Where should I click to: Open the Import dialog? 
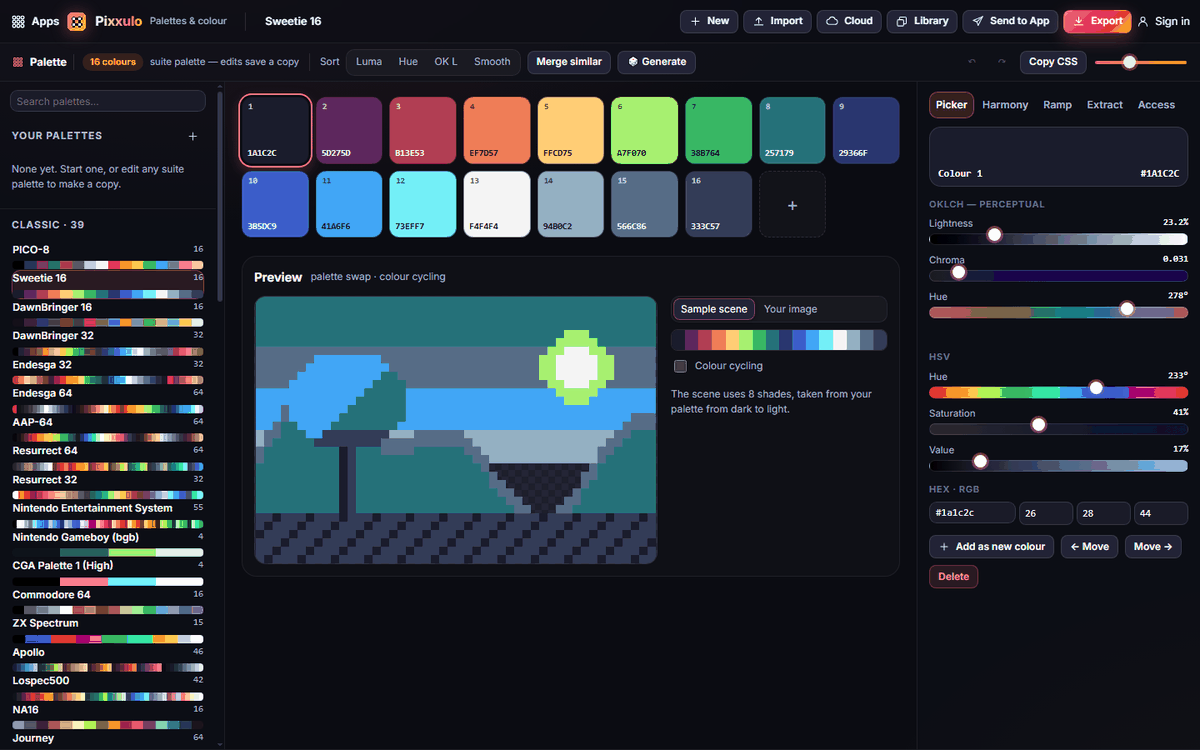point(777,21)
